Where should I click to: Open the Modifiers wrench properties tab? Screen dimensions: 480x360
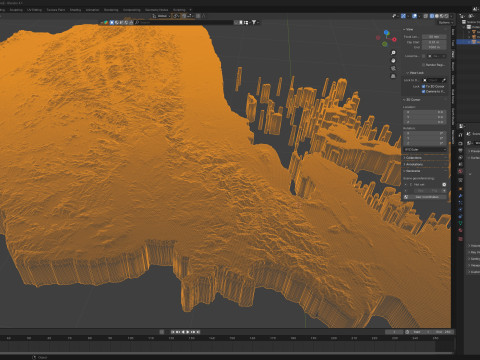point(460,196)
